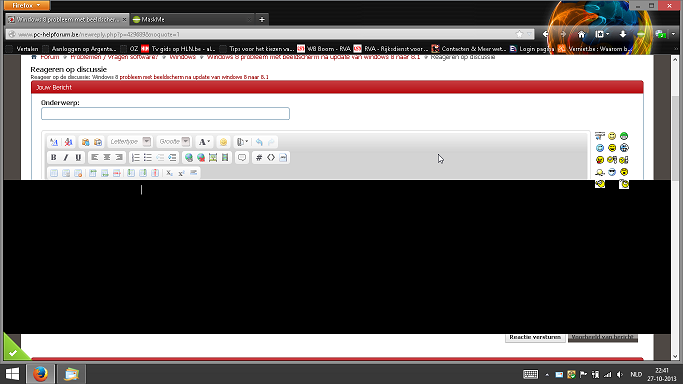Center-align the text
Viewport: 683px width, 384px height.
pos(107,158)
